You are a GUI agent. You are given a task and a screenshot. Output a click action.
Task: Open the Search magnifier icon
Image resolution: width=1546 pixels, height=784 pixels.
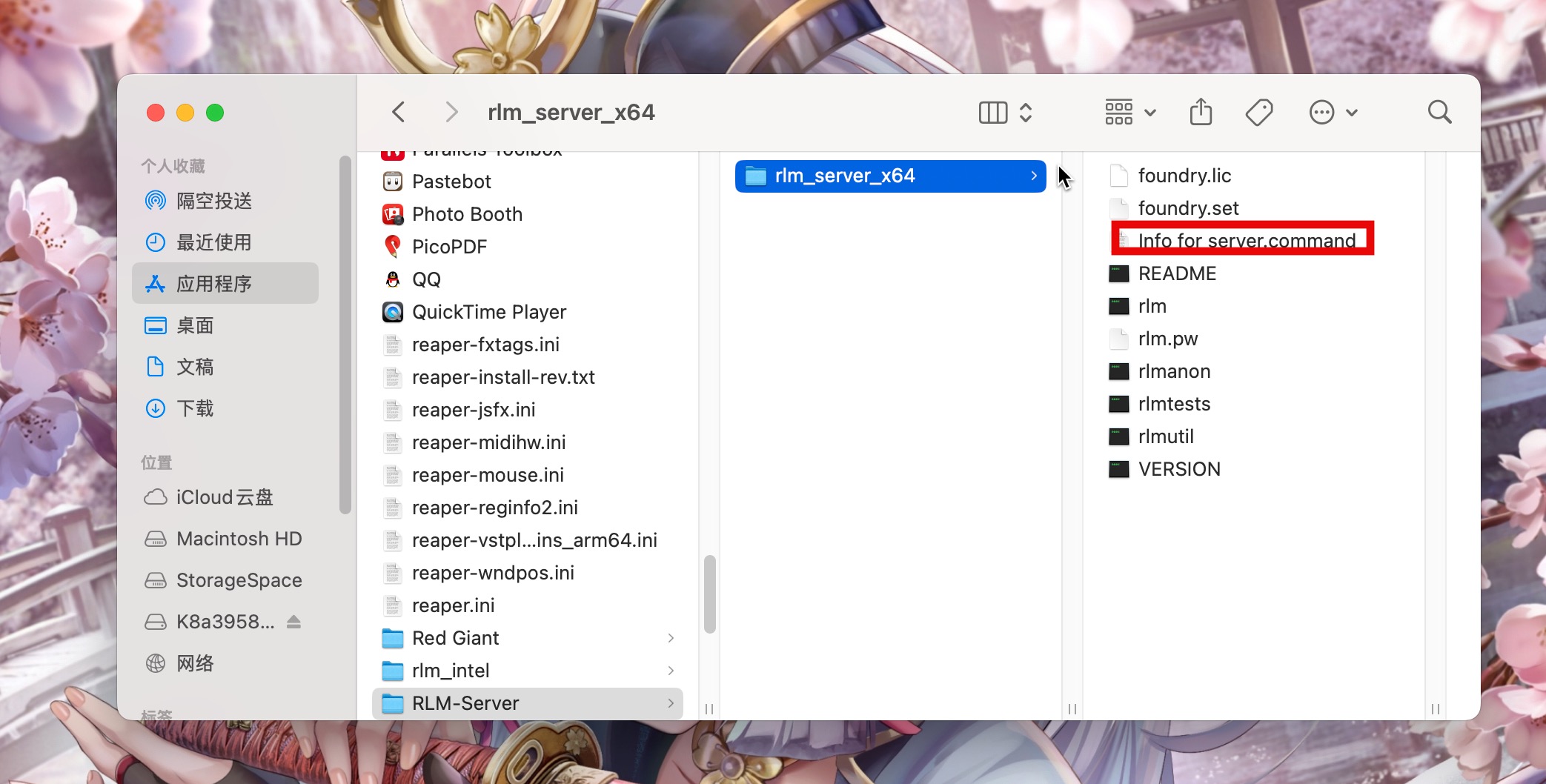[x=1439, y=113]
